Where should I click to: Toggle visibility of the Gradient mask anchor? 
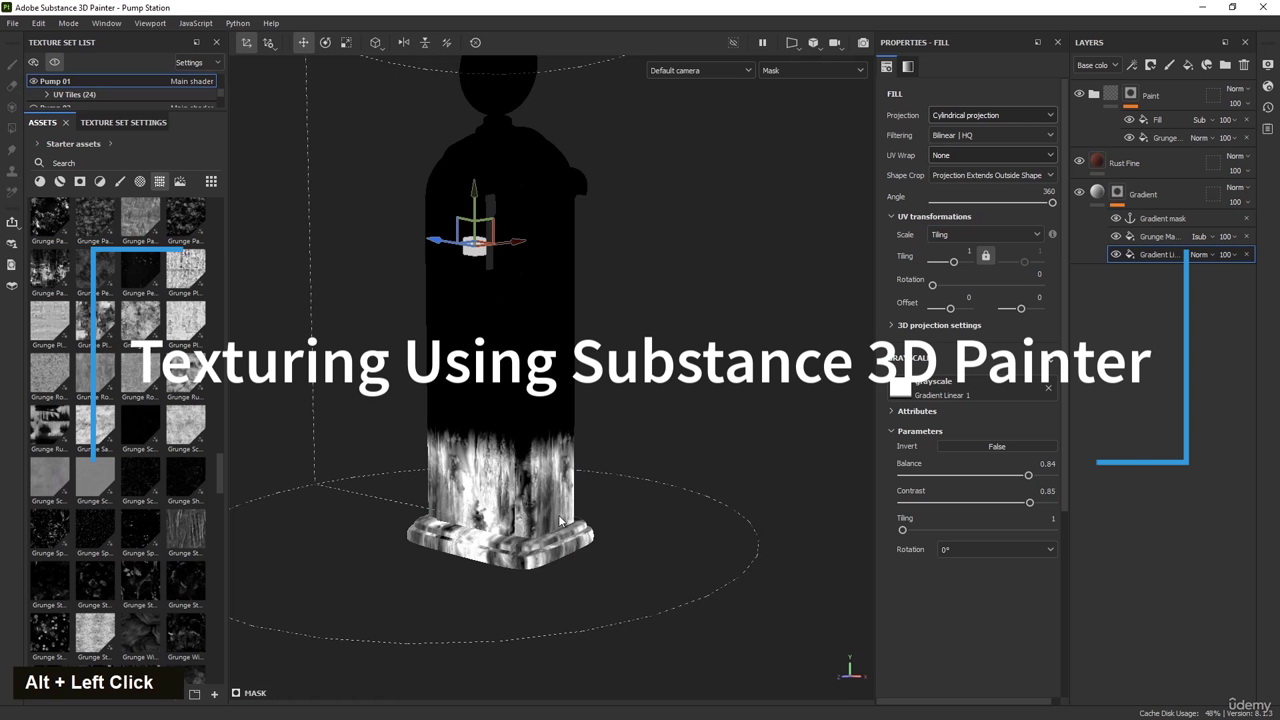coord(1116,218)
